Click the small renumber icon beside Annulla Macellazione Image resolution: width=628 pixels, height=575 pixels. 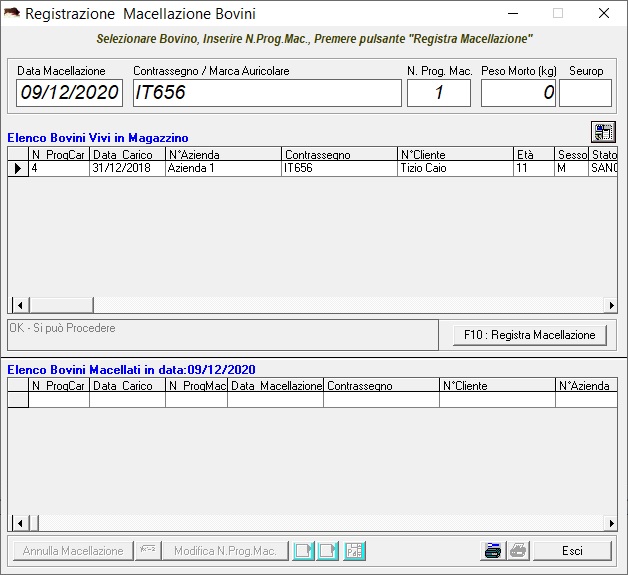pos(148,551)
